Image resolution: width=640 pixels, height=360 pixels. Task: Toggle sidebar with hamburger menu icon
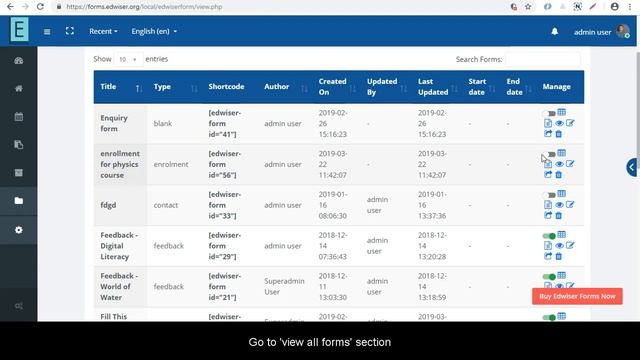[x=47, y=31]
